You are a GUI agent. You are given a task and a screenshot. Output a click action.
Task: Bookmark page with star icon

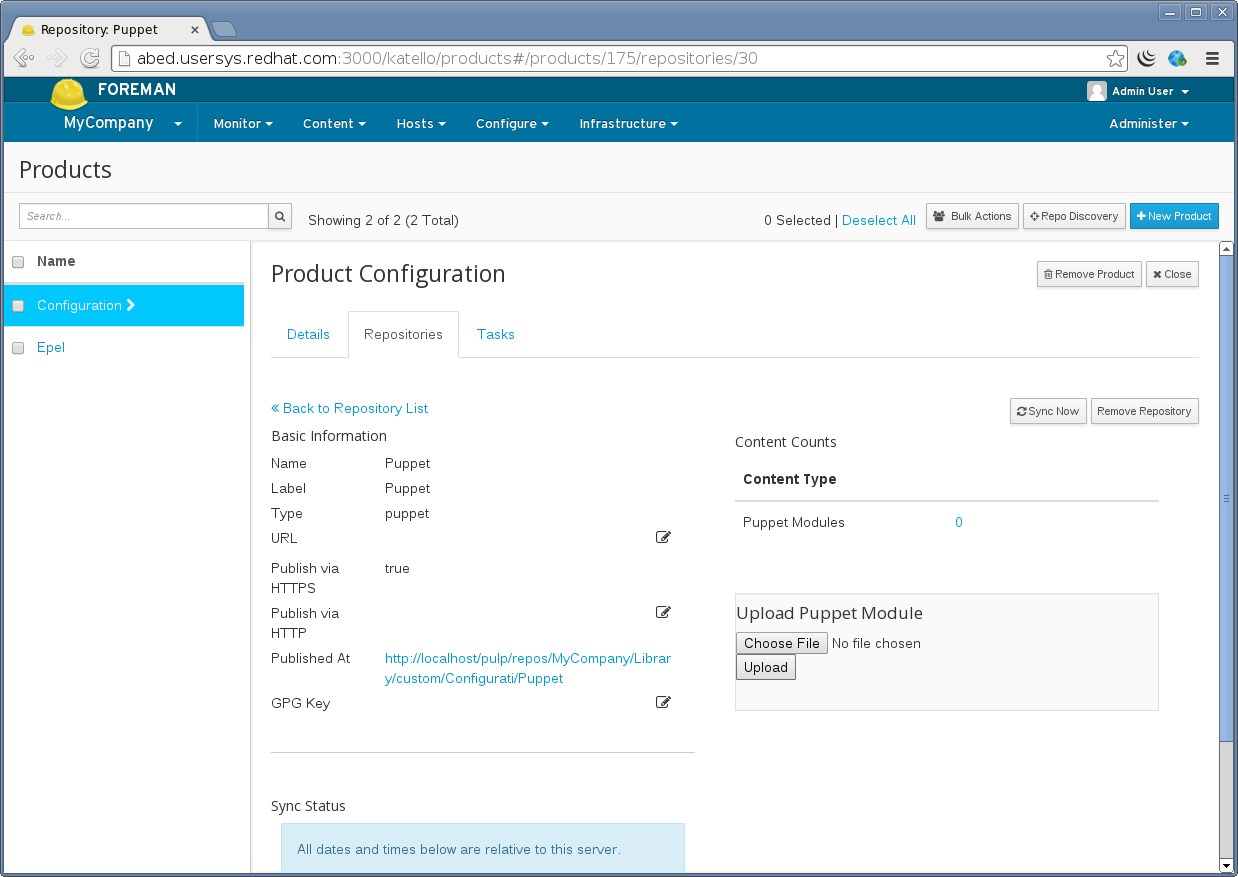click(1115, 58)
